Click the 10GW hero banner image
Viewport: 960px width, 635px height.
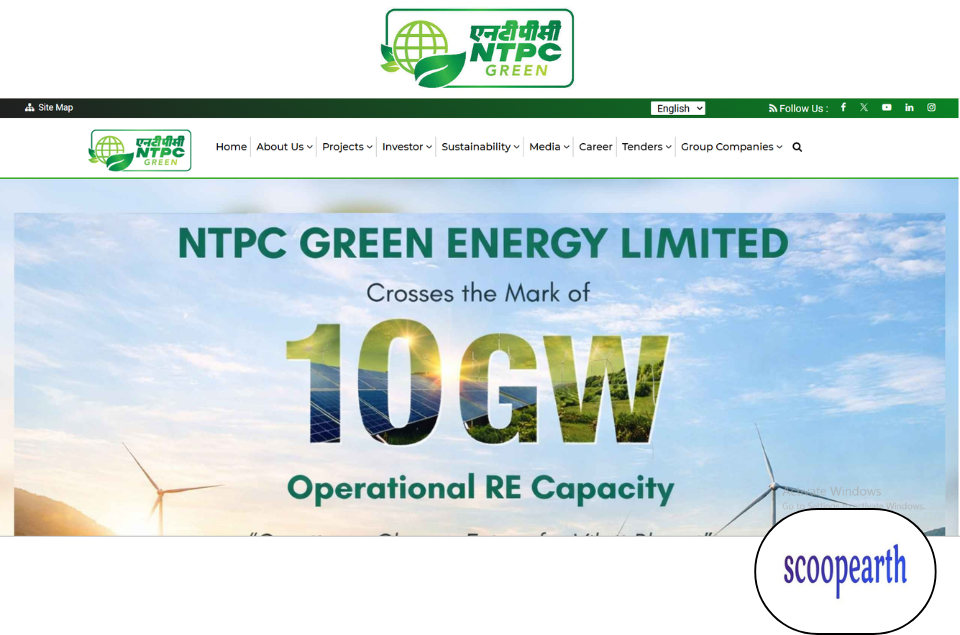(x=480, y=374)
